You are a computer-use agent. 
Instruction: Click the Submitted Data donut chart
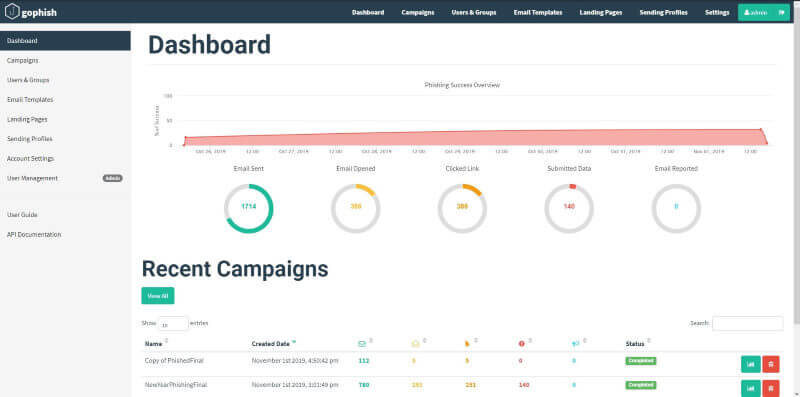pyautogui.click(x=569, y=208)
